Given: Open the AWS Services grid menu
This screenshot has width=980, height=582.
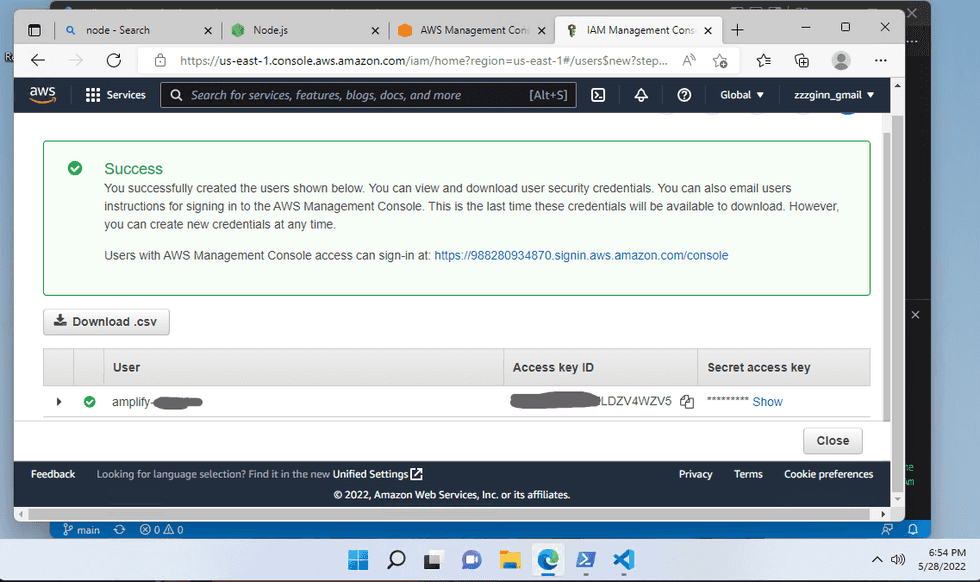Looking at the screenshot, I should 116,95.
